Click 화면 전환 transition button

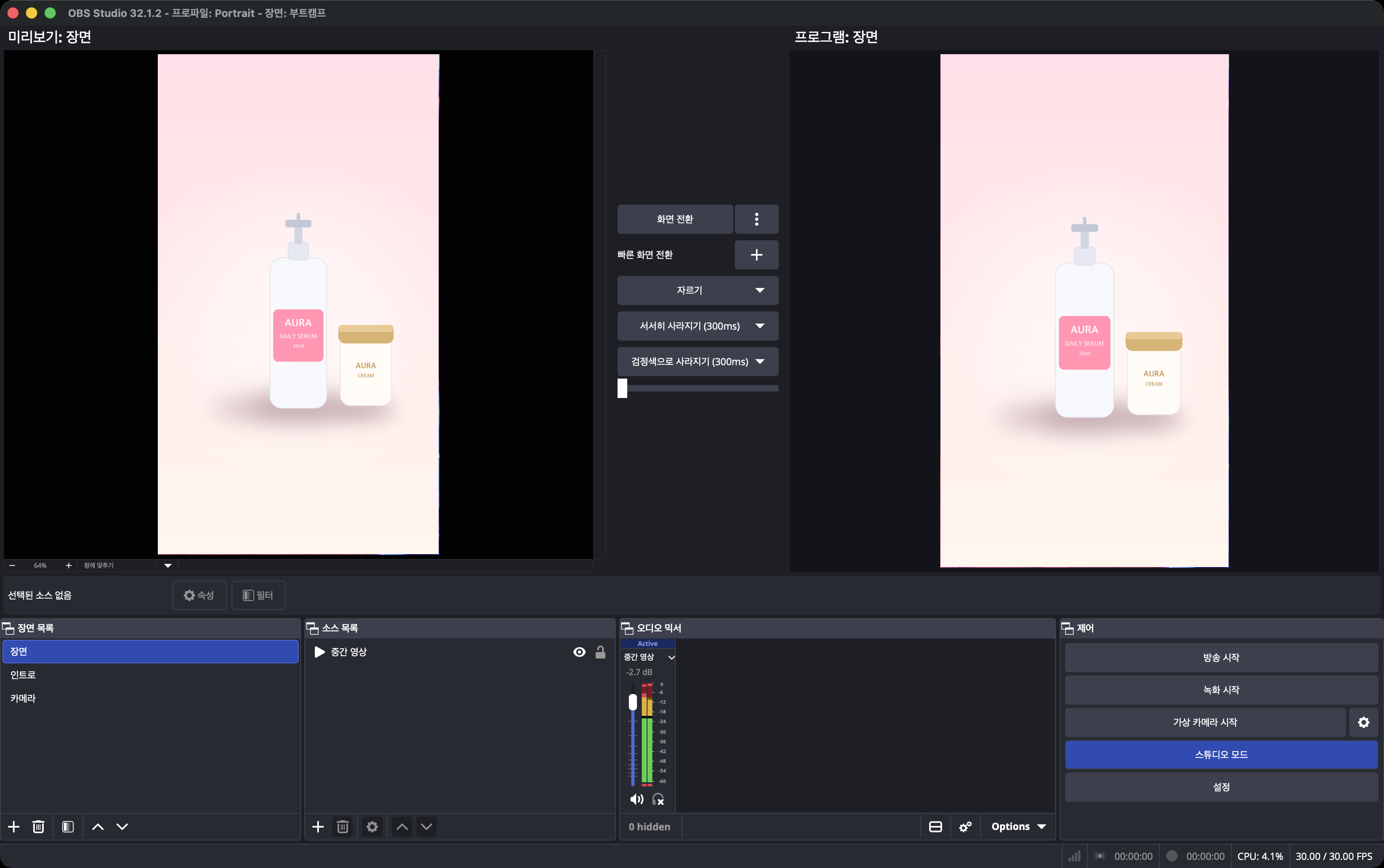click(x=675, y=219)
